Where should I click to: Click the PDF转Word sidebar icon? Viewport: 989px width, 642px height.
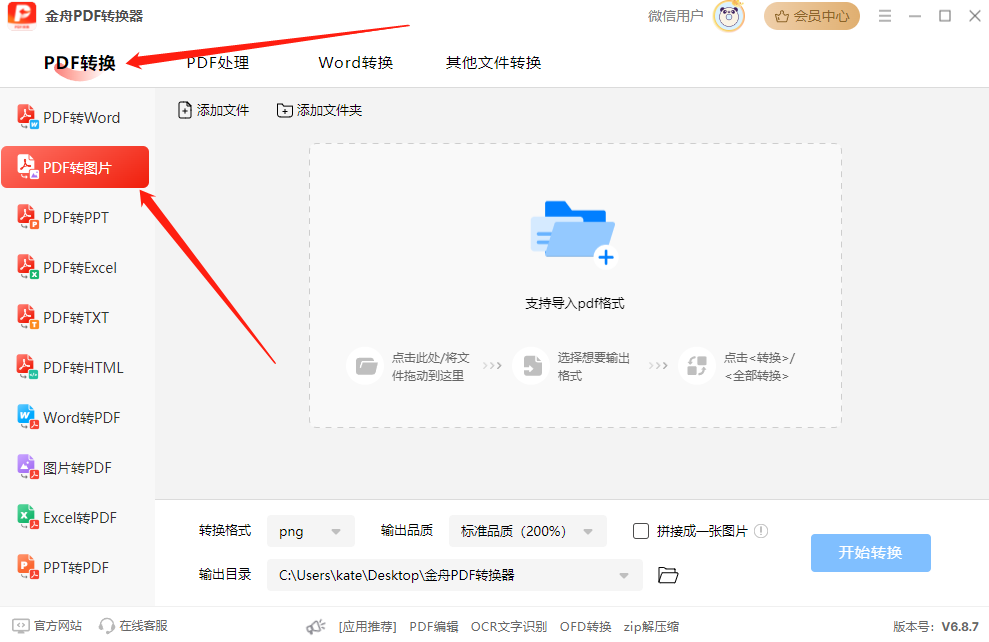(x=26, y=117)
